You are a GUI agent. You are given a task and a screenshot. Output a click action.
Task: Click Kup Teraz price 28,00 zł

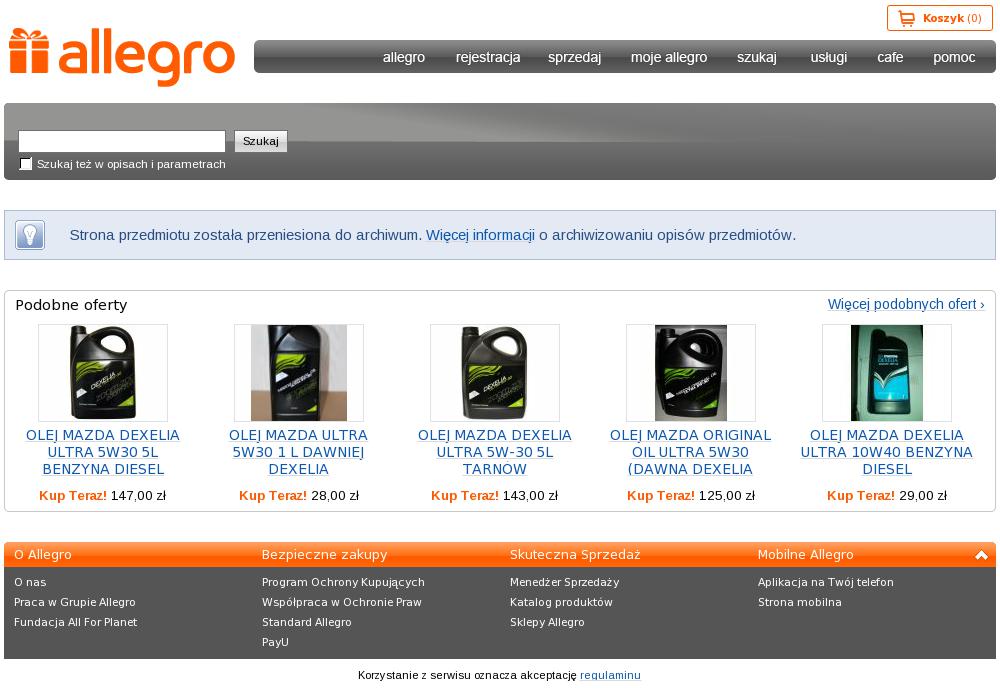click(x=298, y=495)
